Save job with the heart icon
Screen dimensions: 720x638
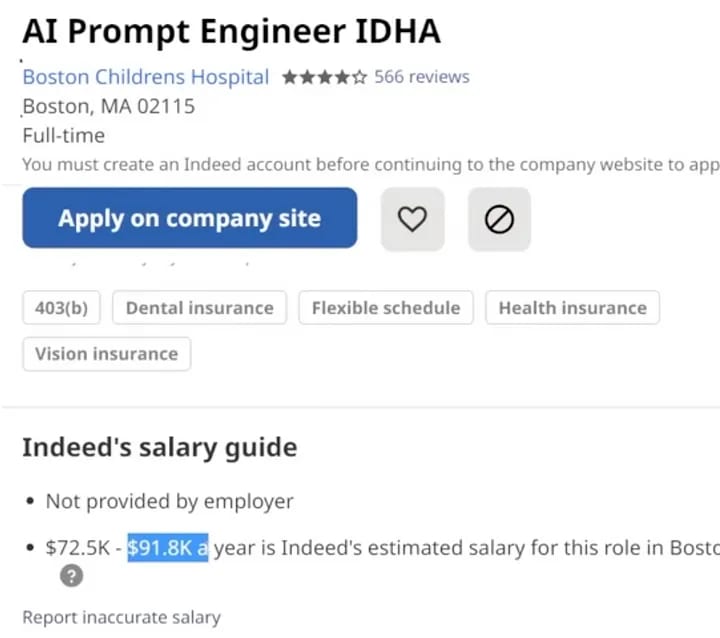click(x=412, y=219)
